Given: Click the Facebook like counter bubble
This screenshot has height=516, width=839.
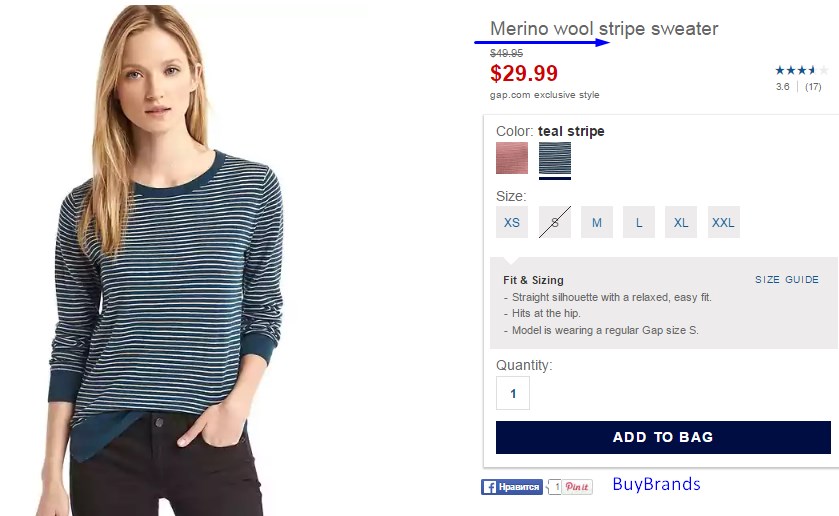Looking at the screenshot, I should click(555, 487).
